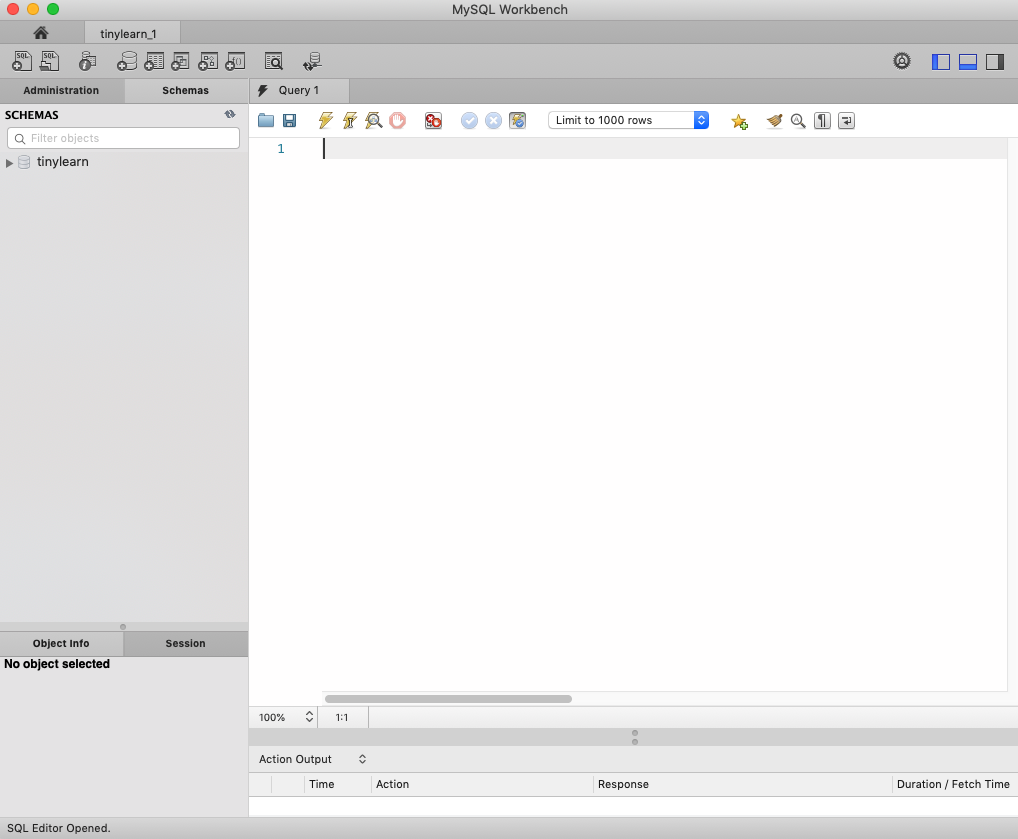Image resolution: width=1018 pixels, height=839 pixels.
Task: Switch to the tinylearn_1 connection tab
Action: [132, 33]
